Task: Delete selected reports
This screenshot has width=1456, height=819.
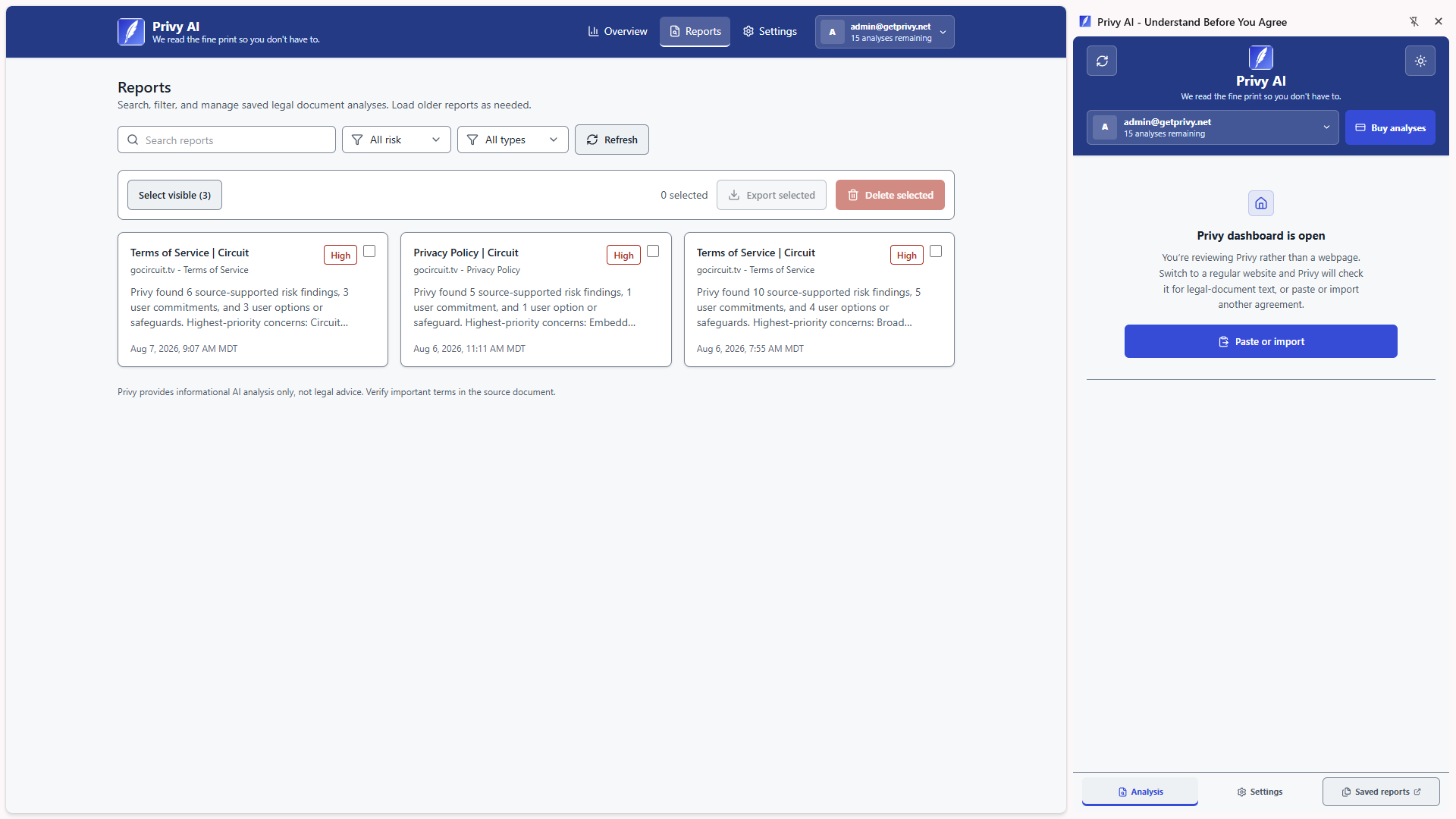Action: click(890, 195)
